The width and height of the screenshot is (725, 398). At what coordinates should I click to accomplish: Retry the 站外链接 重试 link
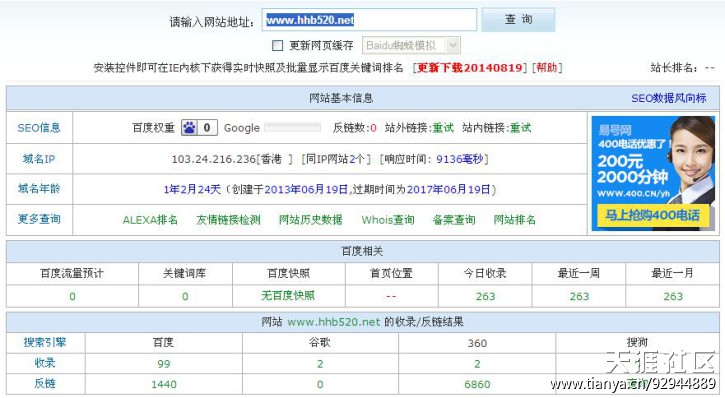point(443,128)
